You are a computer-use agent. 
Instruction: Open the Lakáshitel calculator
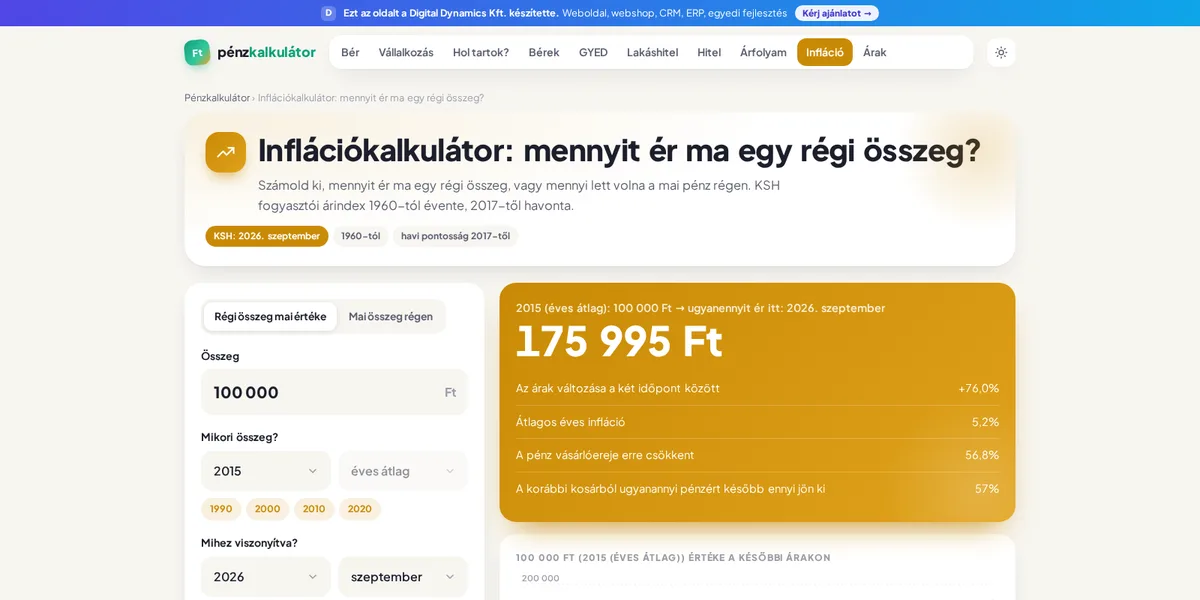(652, 53)
